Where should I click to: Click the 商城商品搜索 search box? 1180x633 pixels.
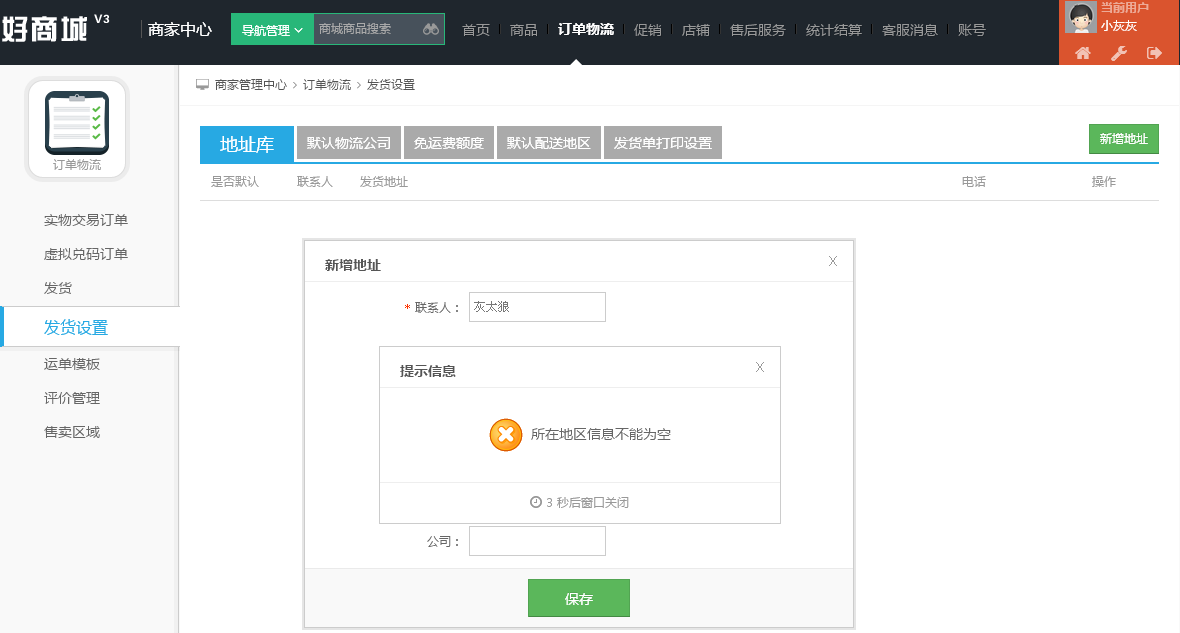coord(367,29)
